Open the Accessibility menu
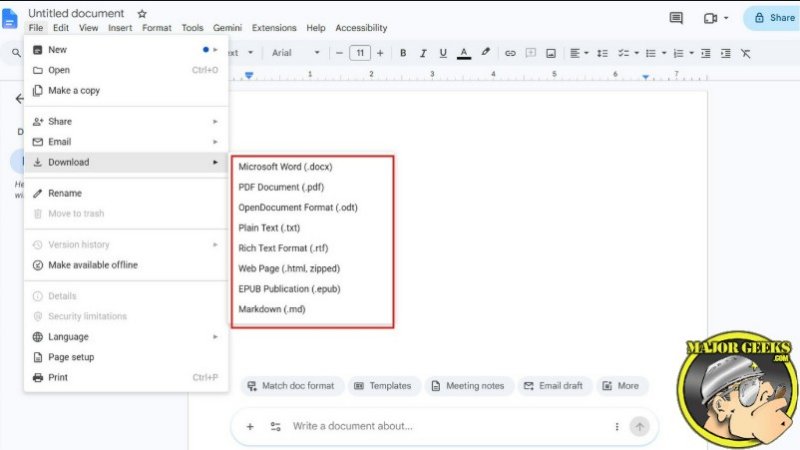800x450 pixels. tap(361, 28)
